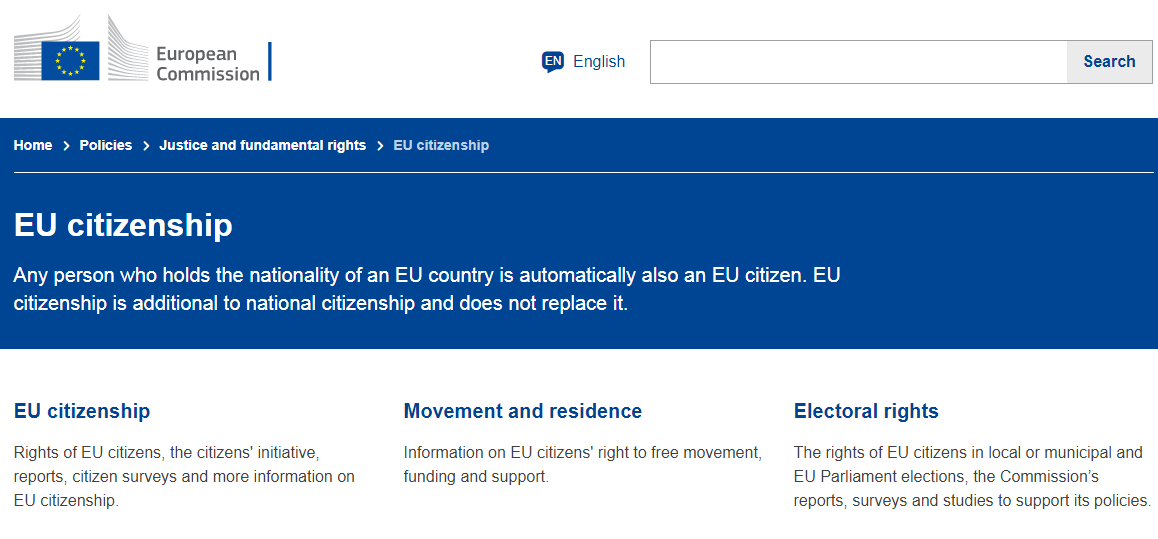Open the EU citizenship section heading link
1158x539 pixels.
tap(82, 411)
